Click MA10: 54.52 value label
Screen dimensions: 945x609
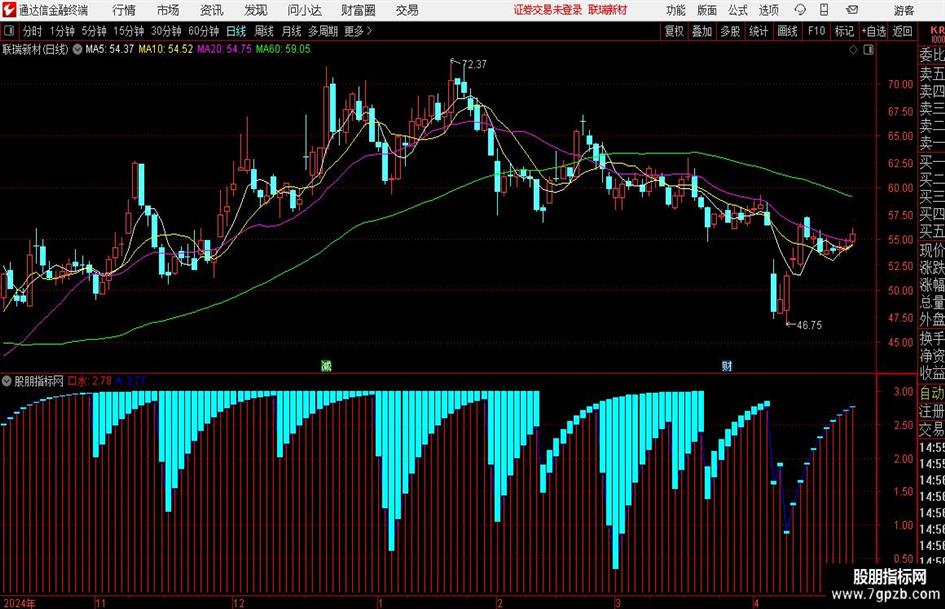tap(166, 49)
